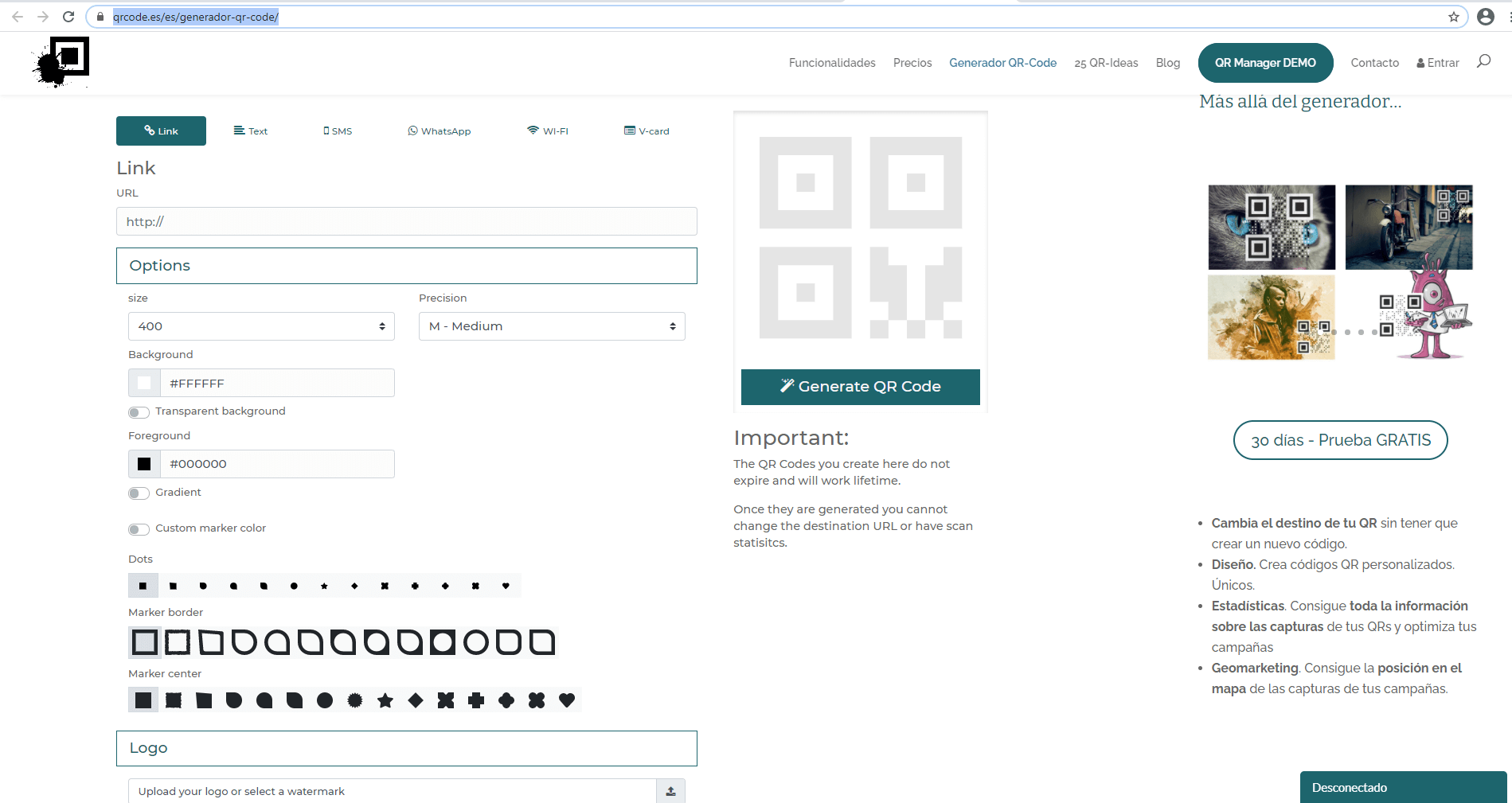Open Funcionalidades in the navigation
The height and width of the screenshot is (803, 1512).
click(x=832, y=63)
